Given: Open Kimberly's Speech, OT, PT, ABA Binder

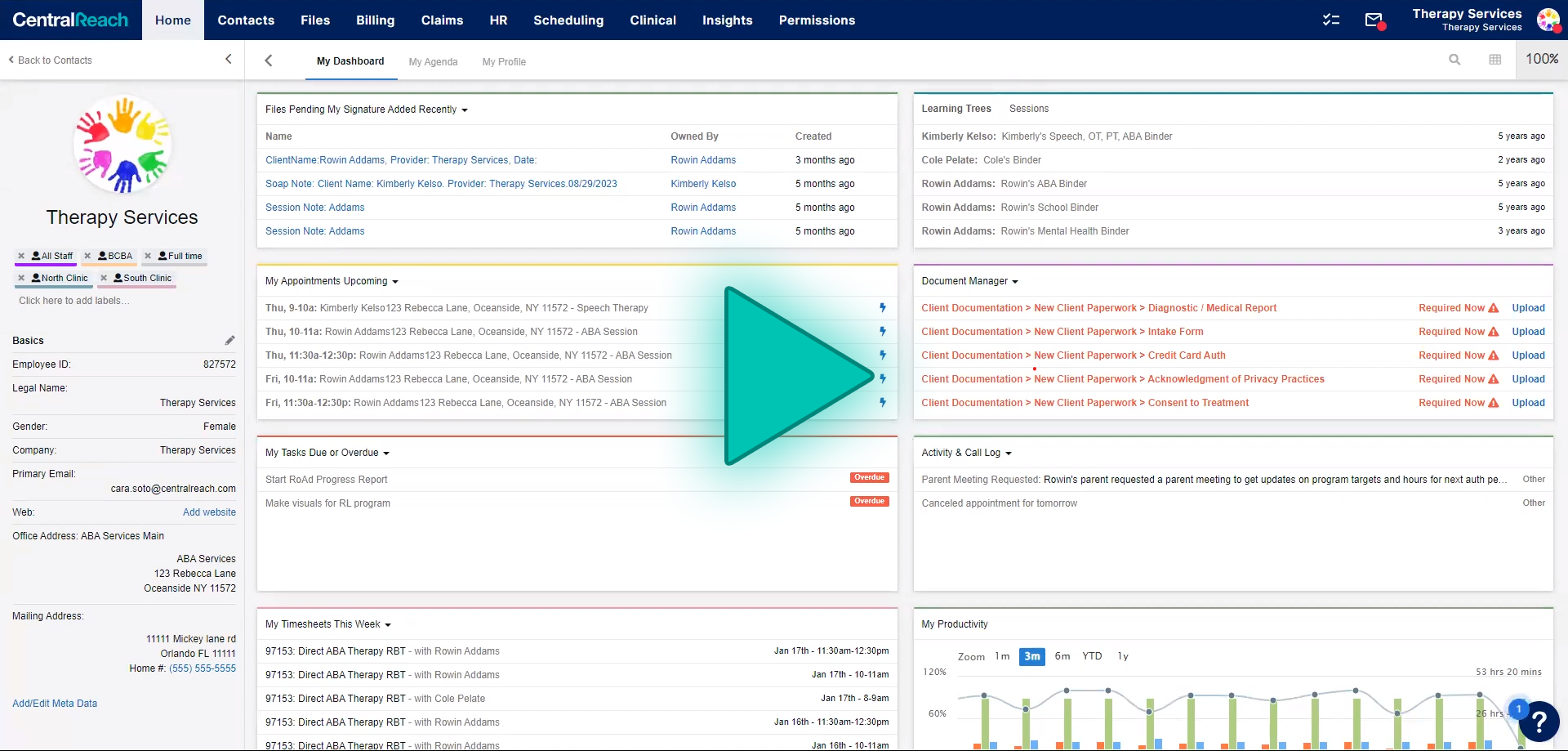Looking at the screenshot, I should 1087,136.
